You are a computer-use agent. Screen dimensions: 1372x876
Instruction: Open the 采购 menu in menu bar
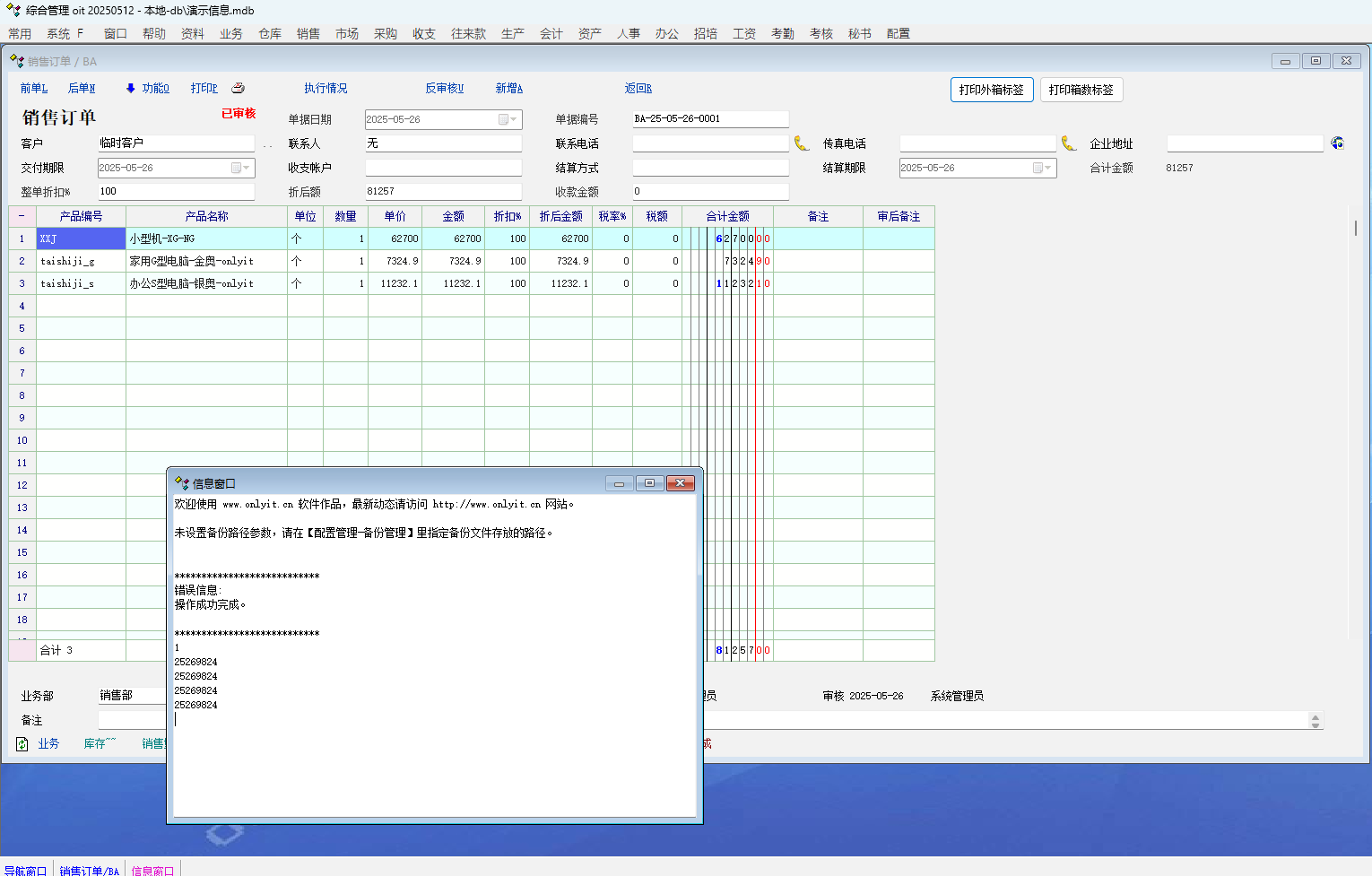pyautogui.click(x=386, y=33)
